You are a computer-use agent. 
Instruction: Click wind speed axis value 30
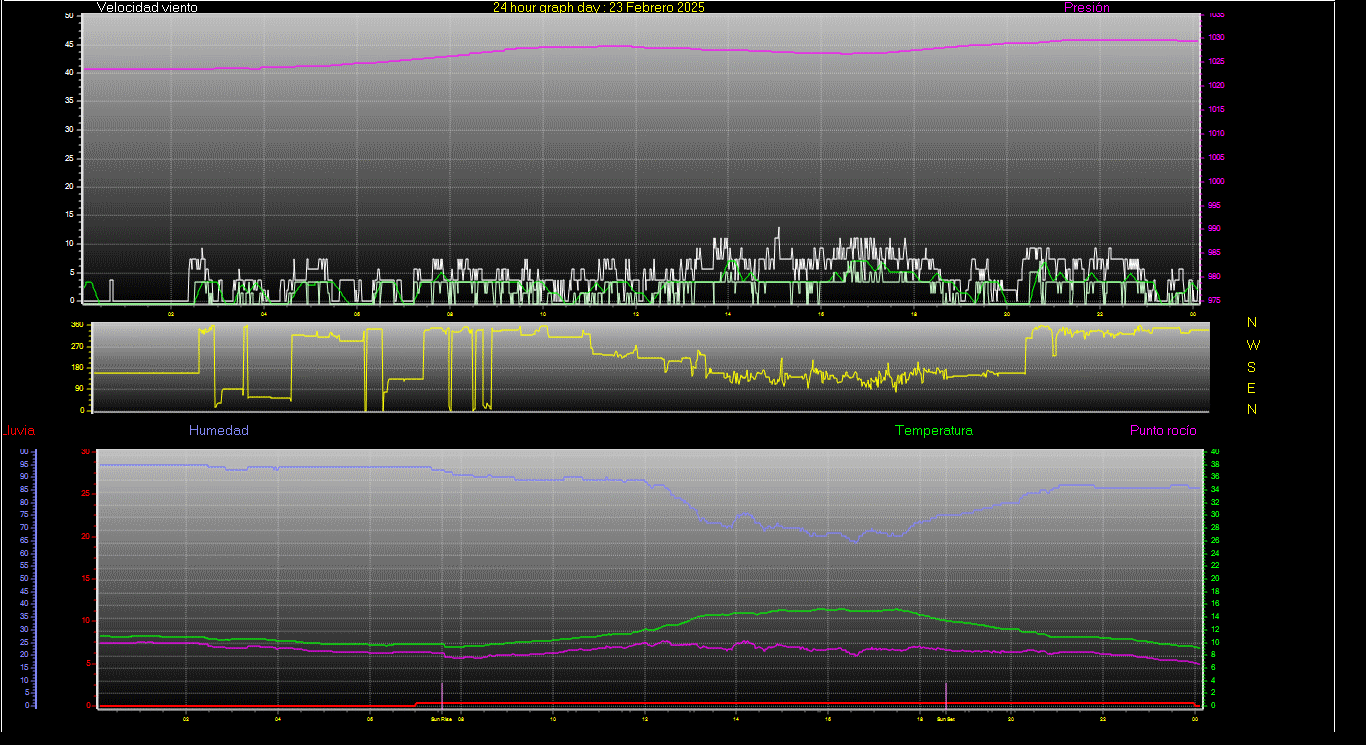tap(69, 130)
